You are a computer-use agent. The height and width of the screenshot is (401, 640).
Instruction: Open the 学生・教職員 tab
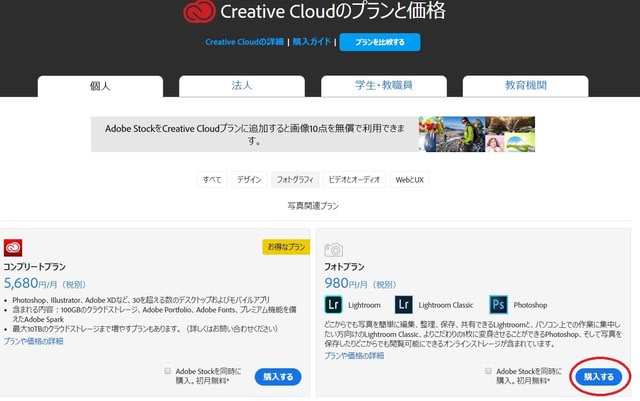tap(384, 87)
